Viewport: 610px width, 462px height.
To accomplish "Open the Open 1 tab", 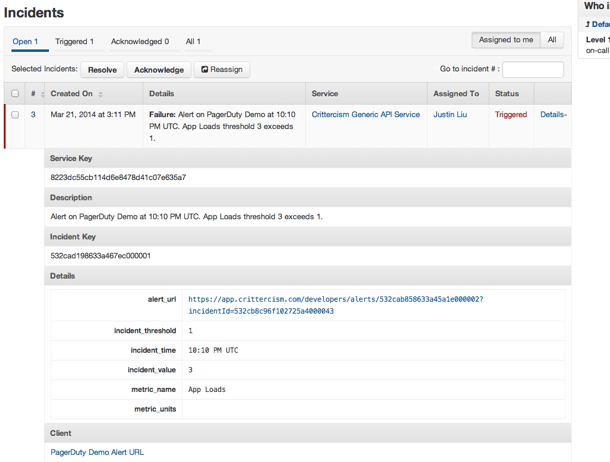I will pos(25,42).
